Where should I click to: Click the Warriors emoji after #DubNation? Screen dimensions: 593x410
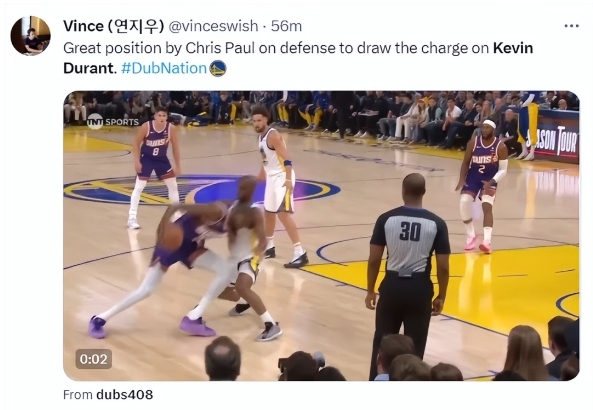tap(218, 68)
